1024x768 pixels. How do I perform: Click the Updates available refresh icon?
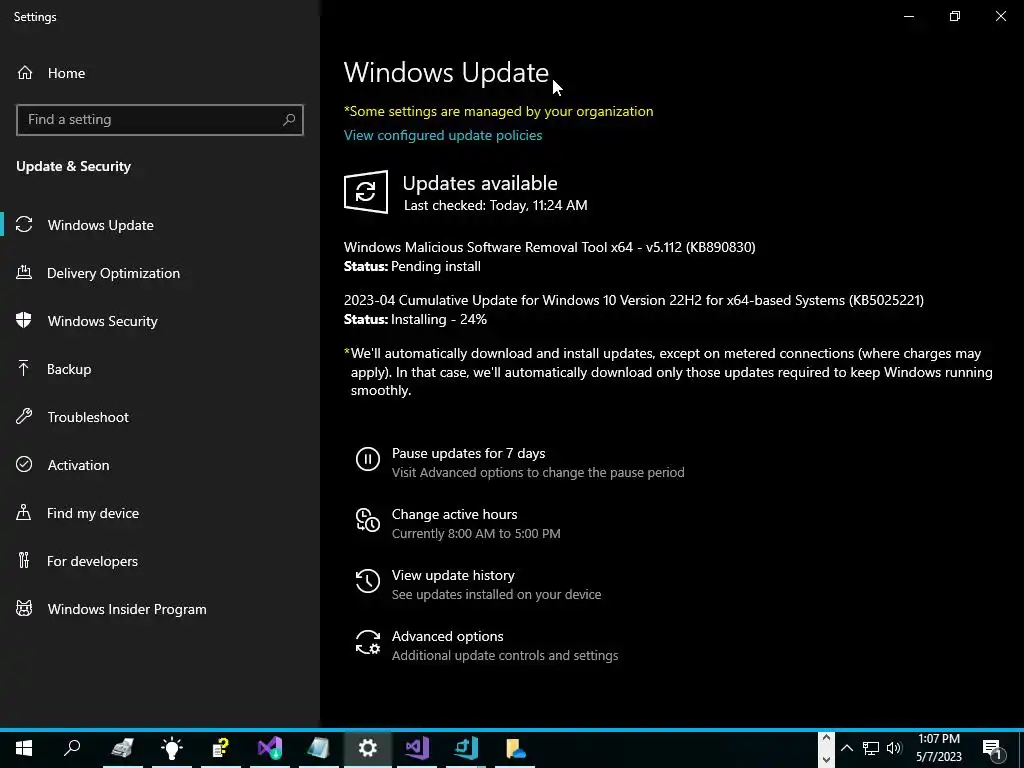366,192
